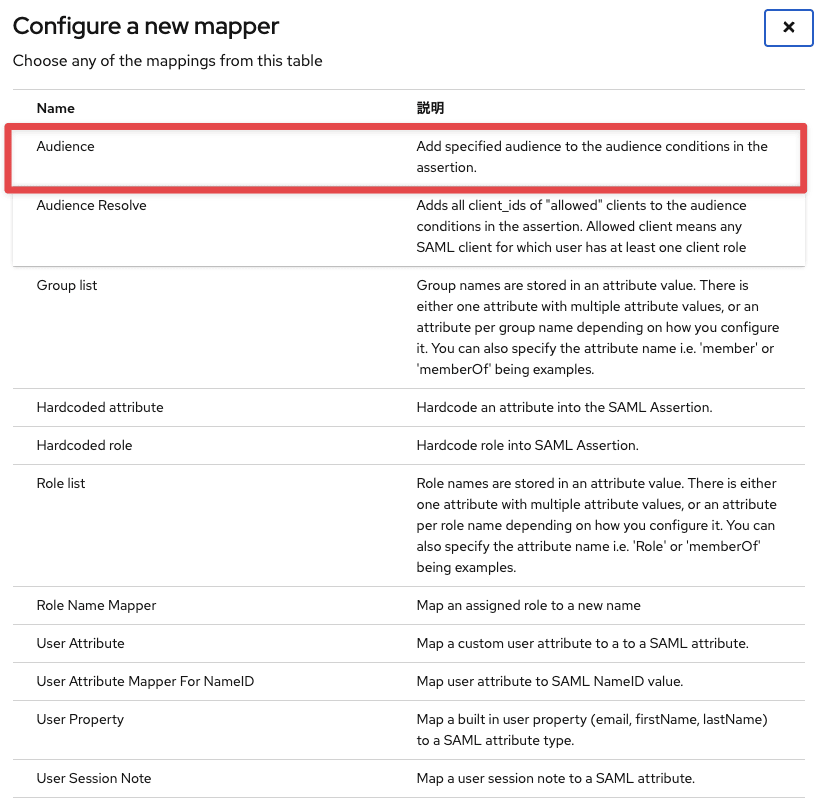Screen dimensions: 818x809
Task: Select the User Property mapper
Action: (x=80, y=719)
